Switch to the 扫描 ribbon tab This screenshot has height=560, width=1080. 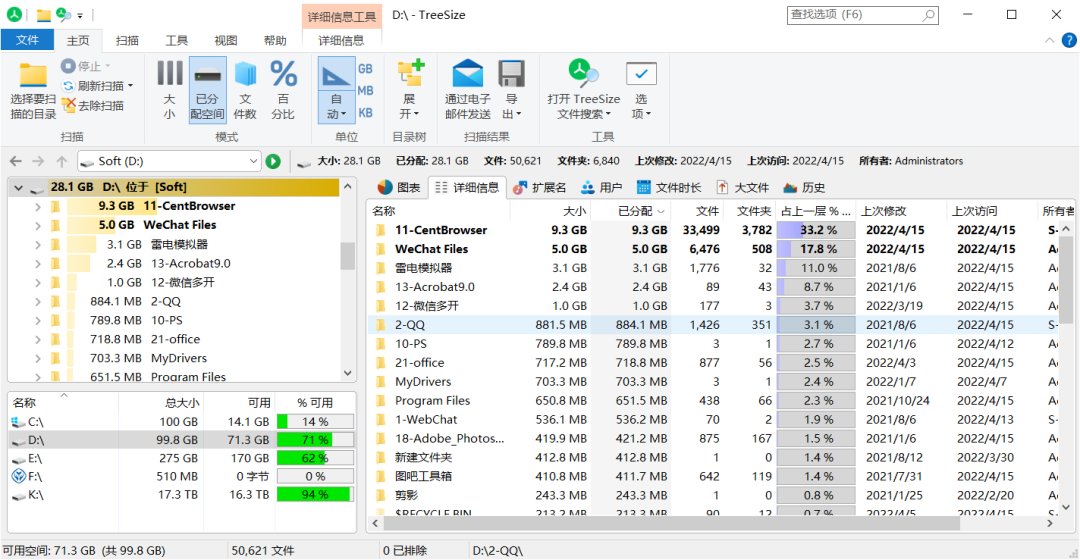pyautogui.click(x=127, y=40)
